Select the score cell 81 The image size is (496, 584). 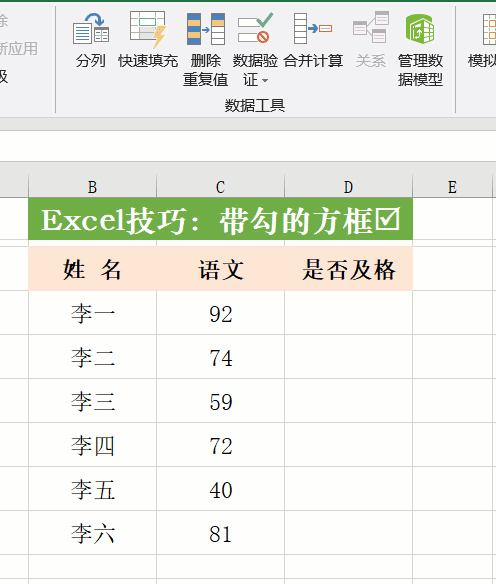point(220,533)
